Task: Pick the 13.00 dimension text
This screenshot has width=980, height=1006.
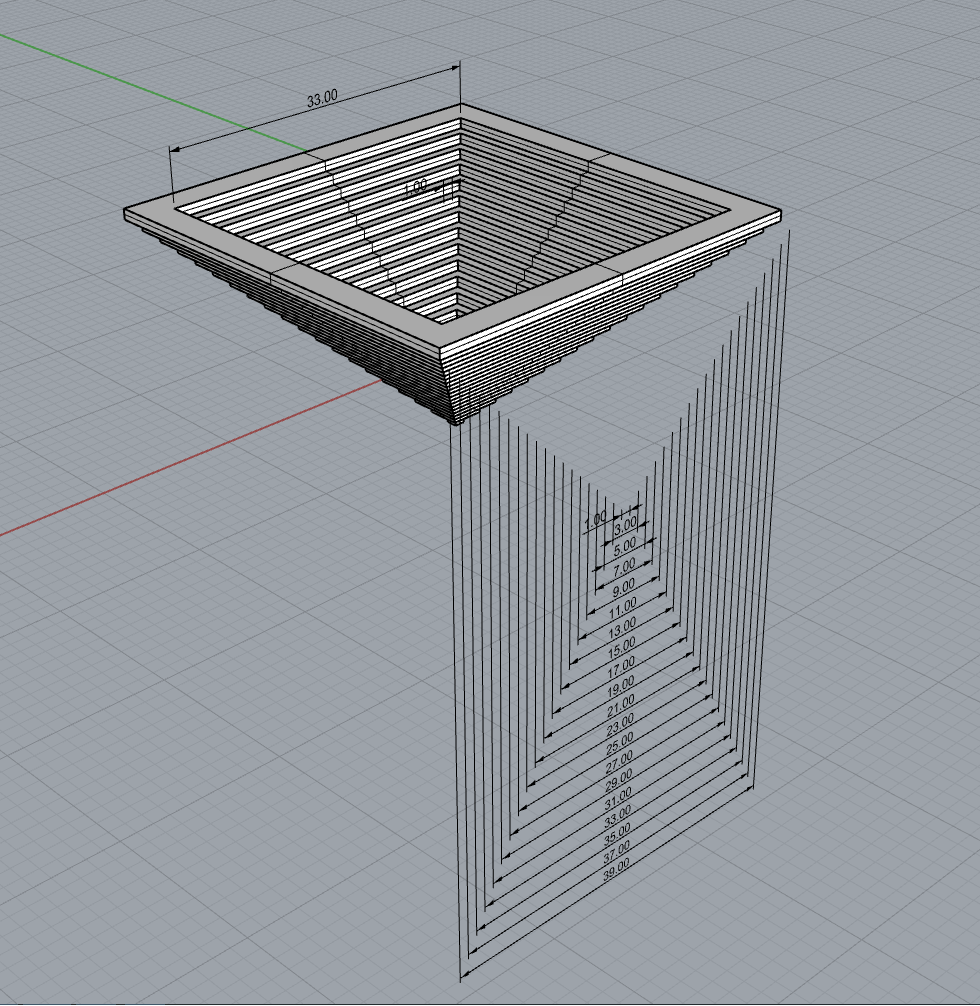Action: click(622, 628)
